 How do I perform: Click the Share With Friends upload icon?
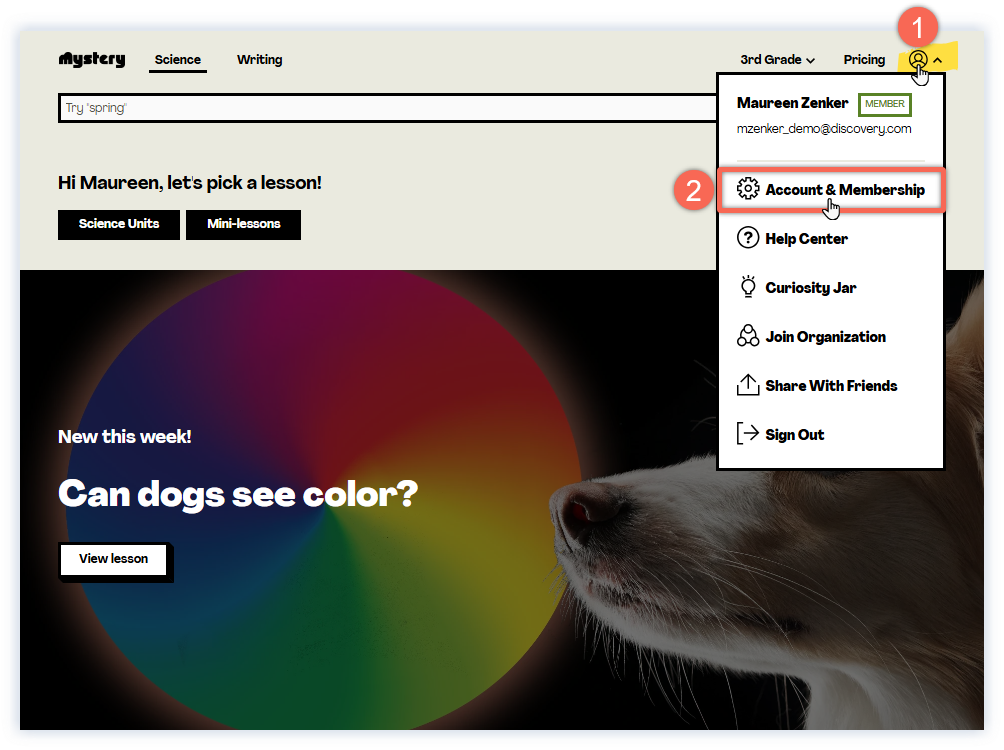748,384
